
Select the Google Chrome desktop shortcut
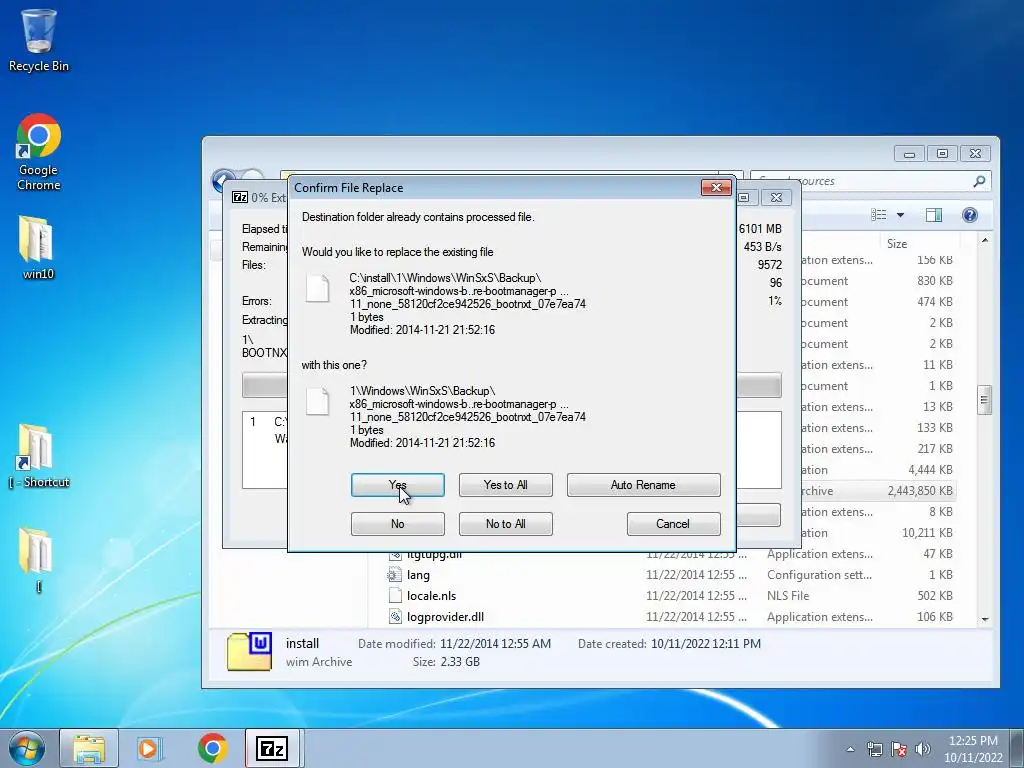pyautogui.click(x=39, y=152)
